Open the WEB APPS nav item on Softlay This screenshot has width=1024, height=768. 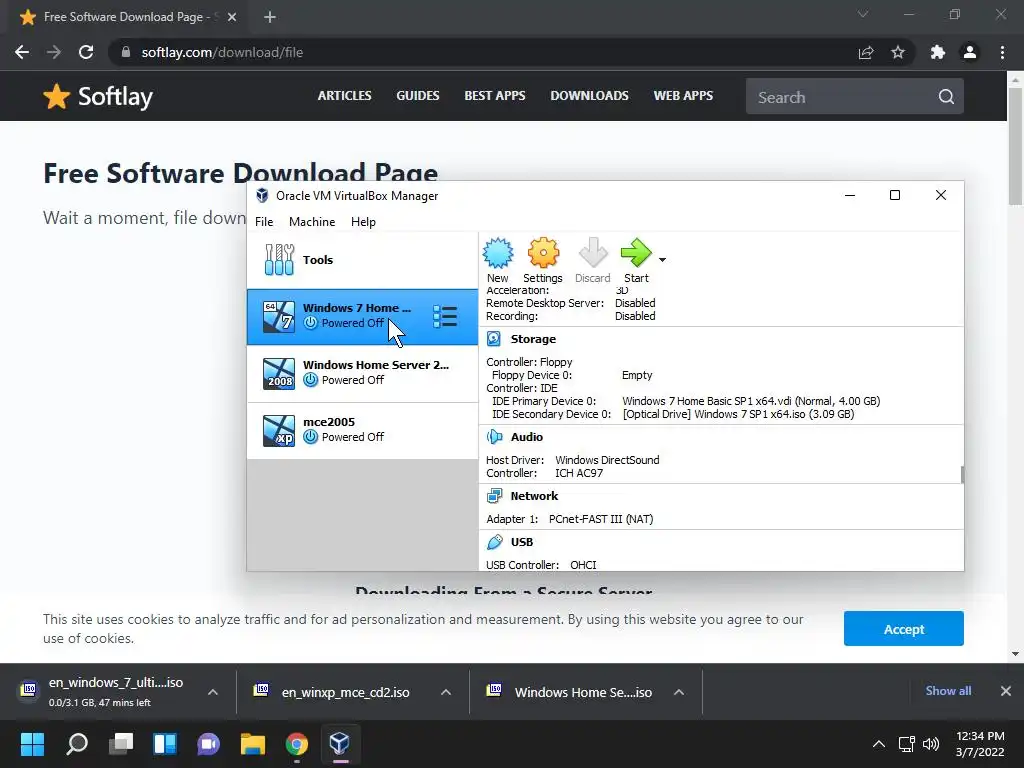coord(683,96)
